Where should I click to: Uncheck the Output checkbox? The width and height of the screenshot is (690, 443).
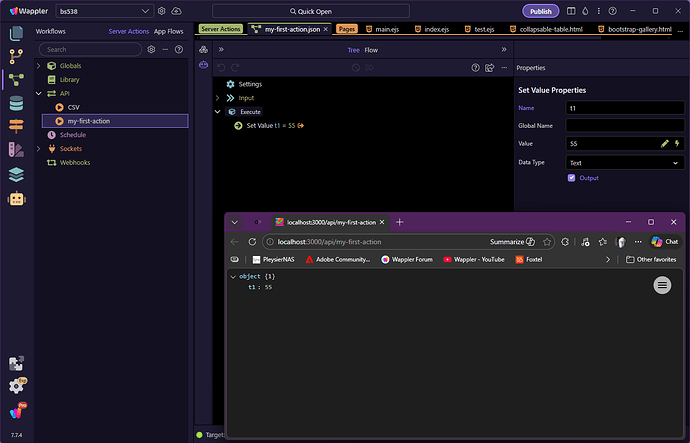pos(571,178)
